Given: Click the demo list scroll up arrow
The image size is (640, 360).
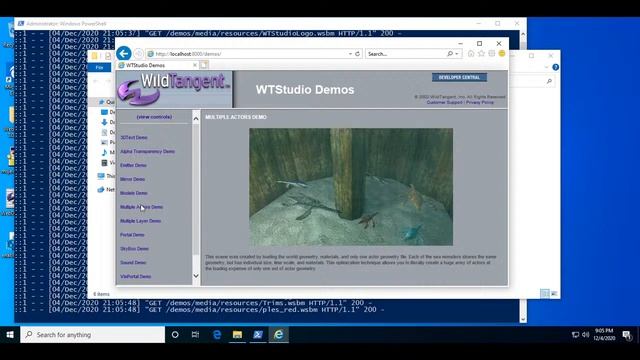Looking at the screenshot, I should [196, 119].
